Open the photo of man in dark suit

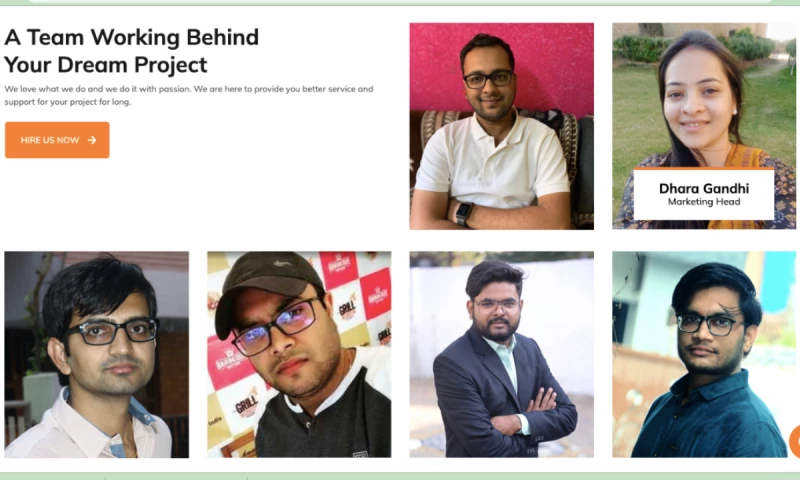[502, 354]
